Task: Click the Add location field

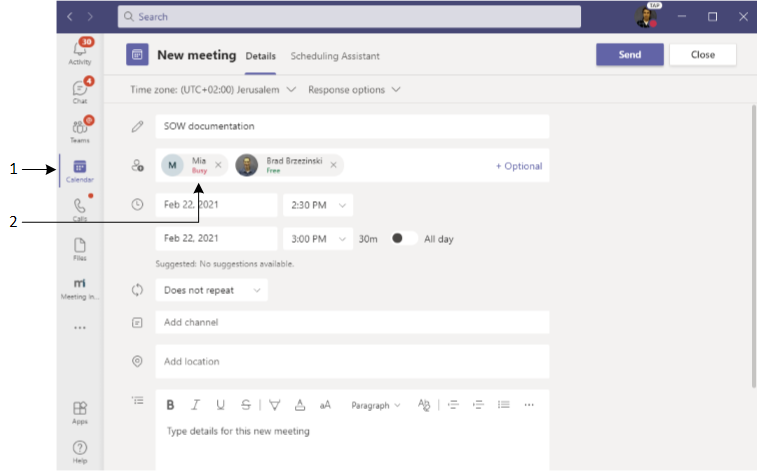Action: pyautogui.click(x=352, y=361)
